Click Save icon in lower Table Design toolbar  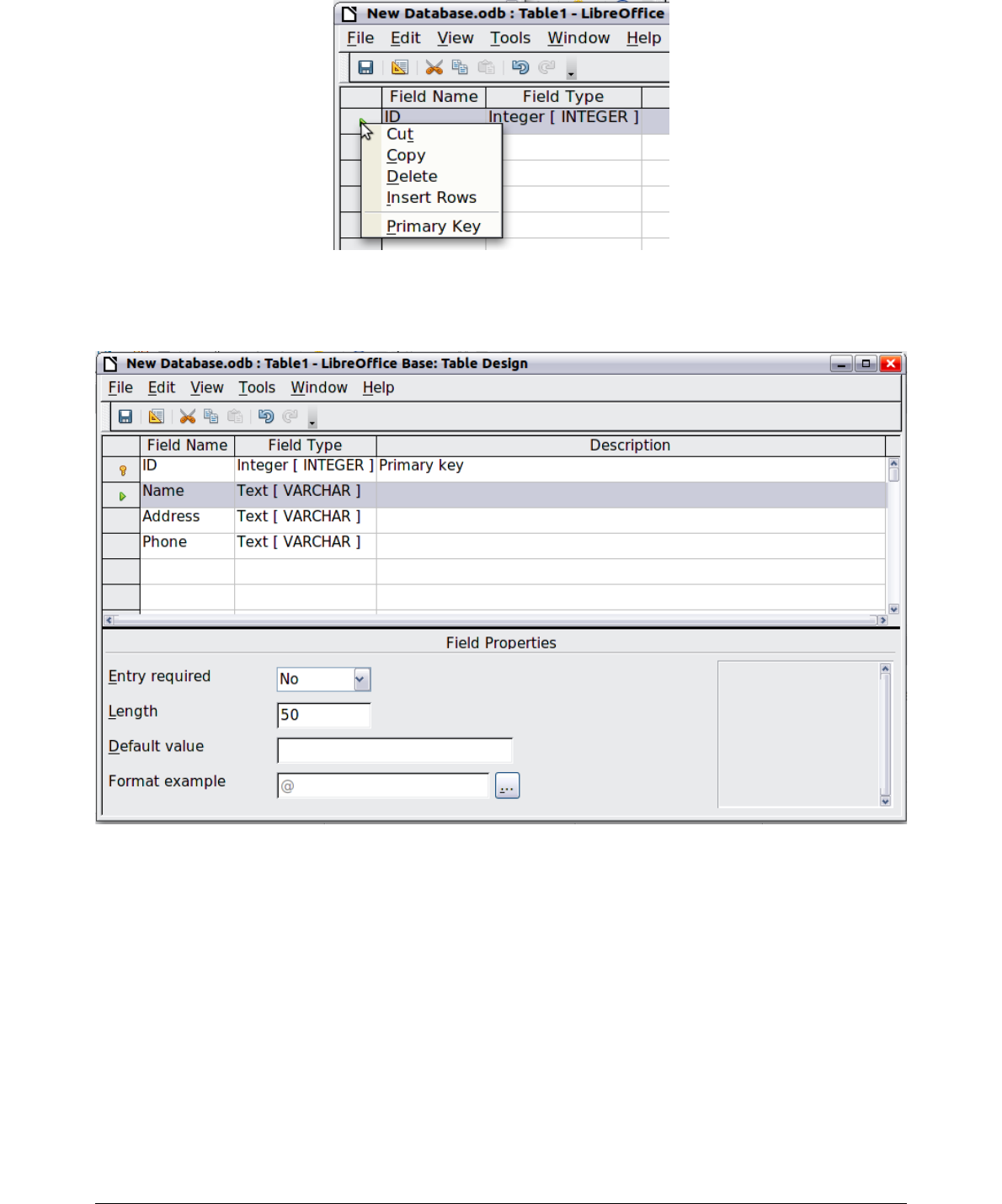pos(125,417)
